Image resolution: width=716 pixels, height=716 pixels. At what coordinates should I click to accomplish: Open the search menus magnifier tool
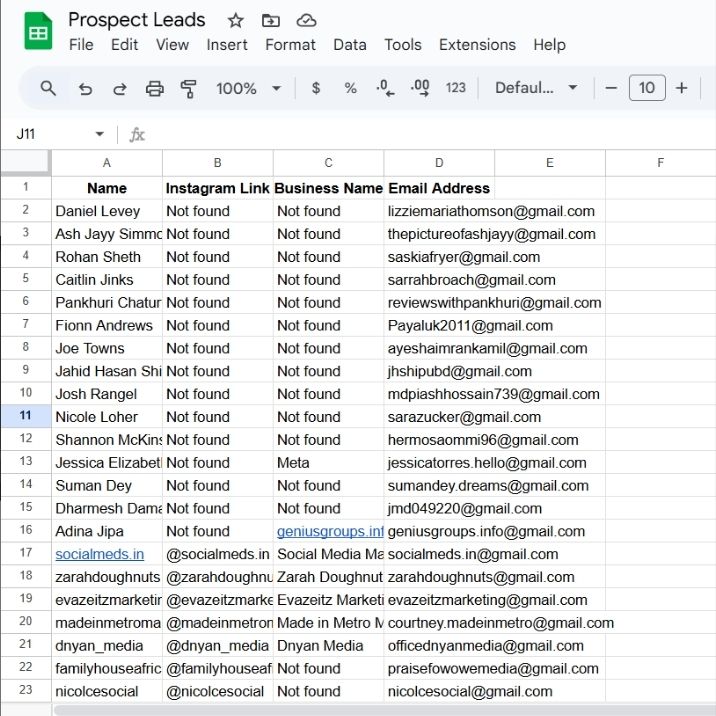pyautogui.click(x=48, y=88)
